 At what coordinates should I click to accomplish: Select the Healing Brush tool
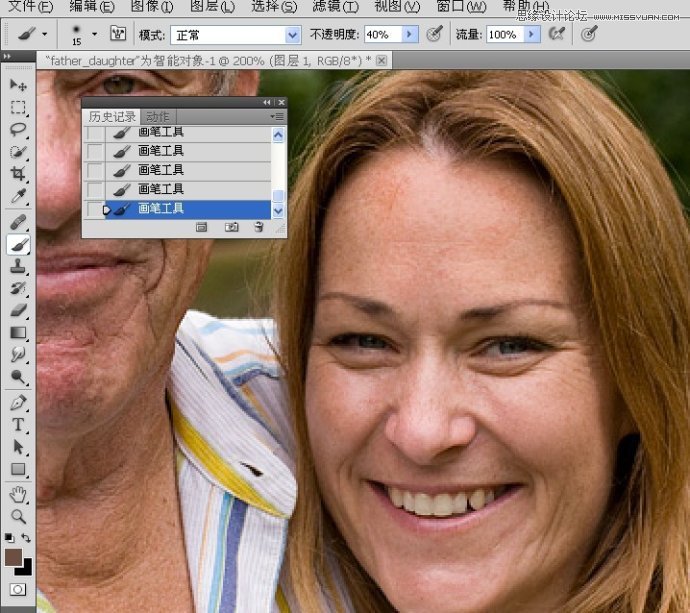(18, 222)
